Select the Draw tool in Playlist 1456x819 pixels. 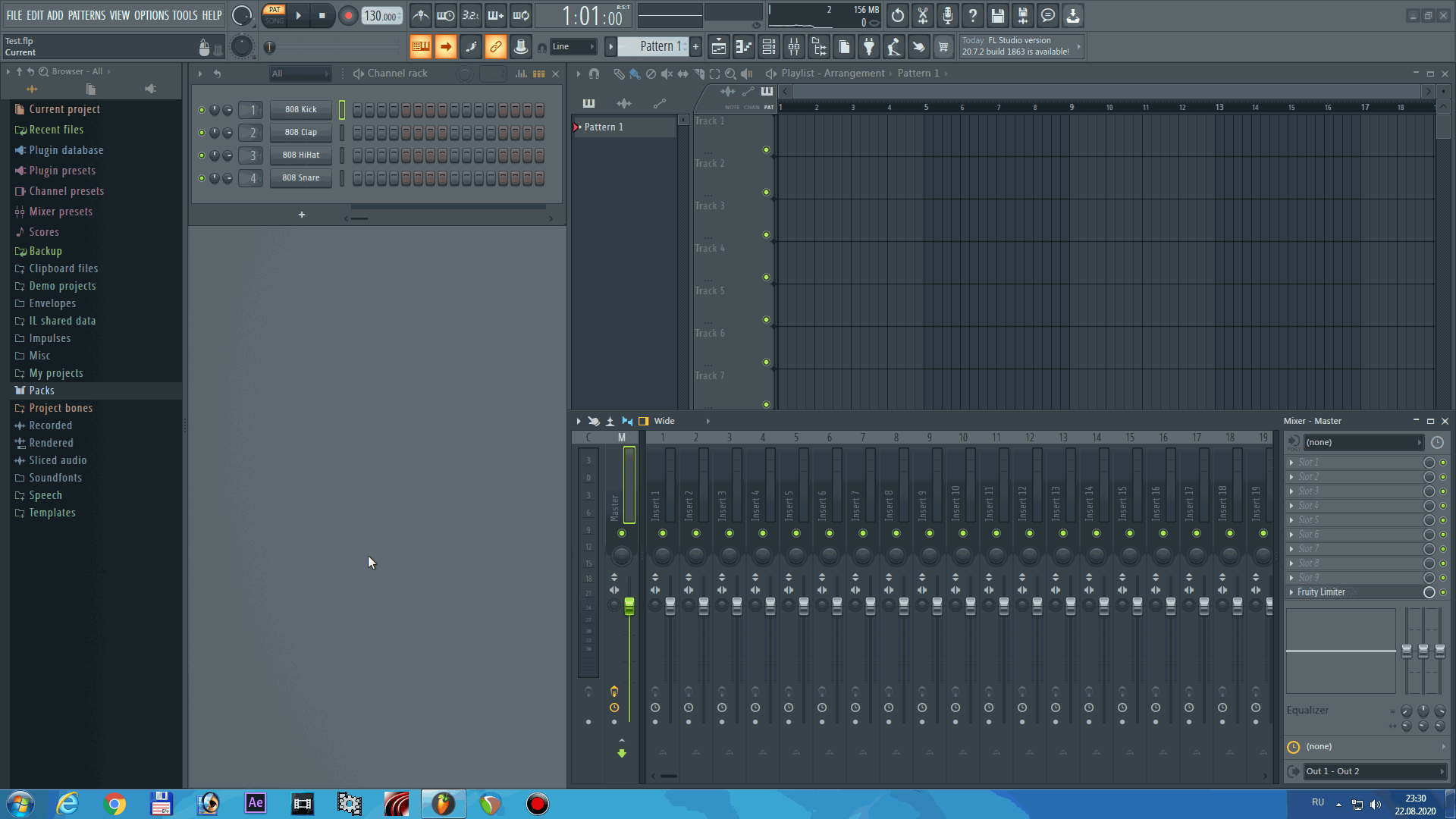[x=619, y=73]
